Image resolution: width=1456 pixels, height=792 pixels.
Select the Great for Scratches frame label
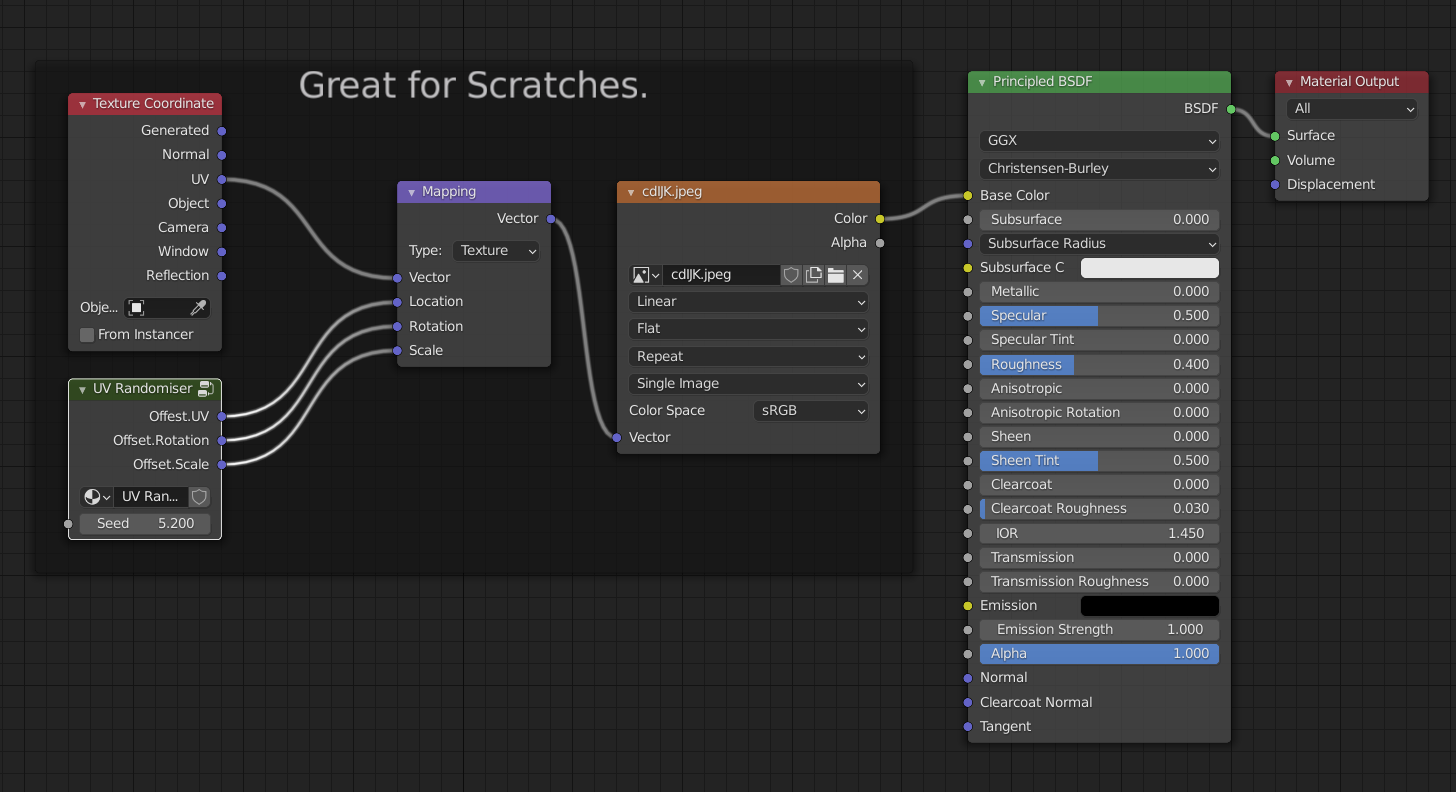[x=474, y=85]
